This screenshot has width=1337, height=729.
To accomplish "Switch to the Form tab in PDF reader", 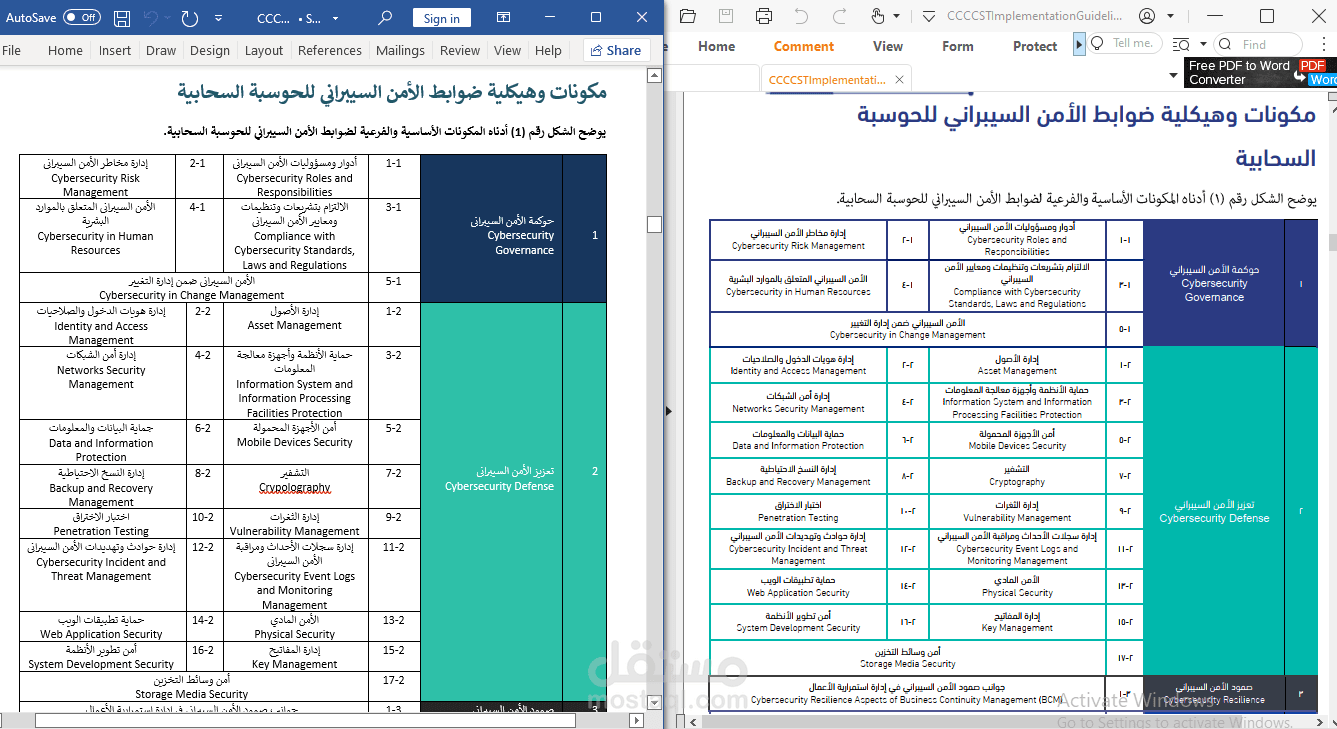I will (957, 46).
